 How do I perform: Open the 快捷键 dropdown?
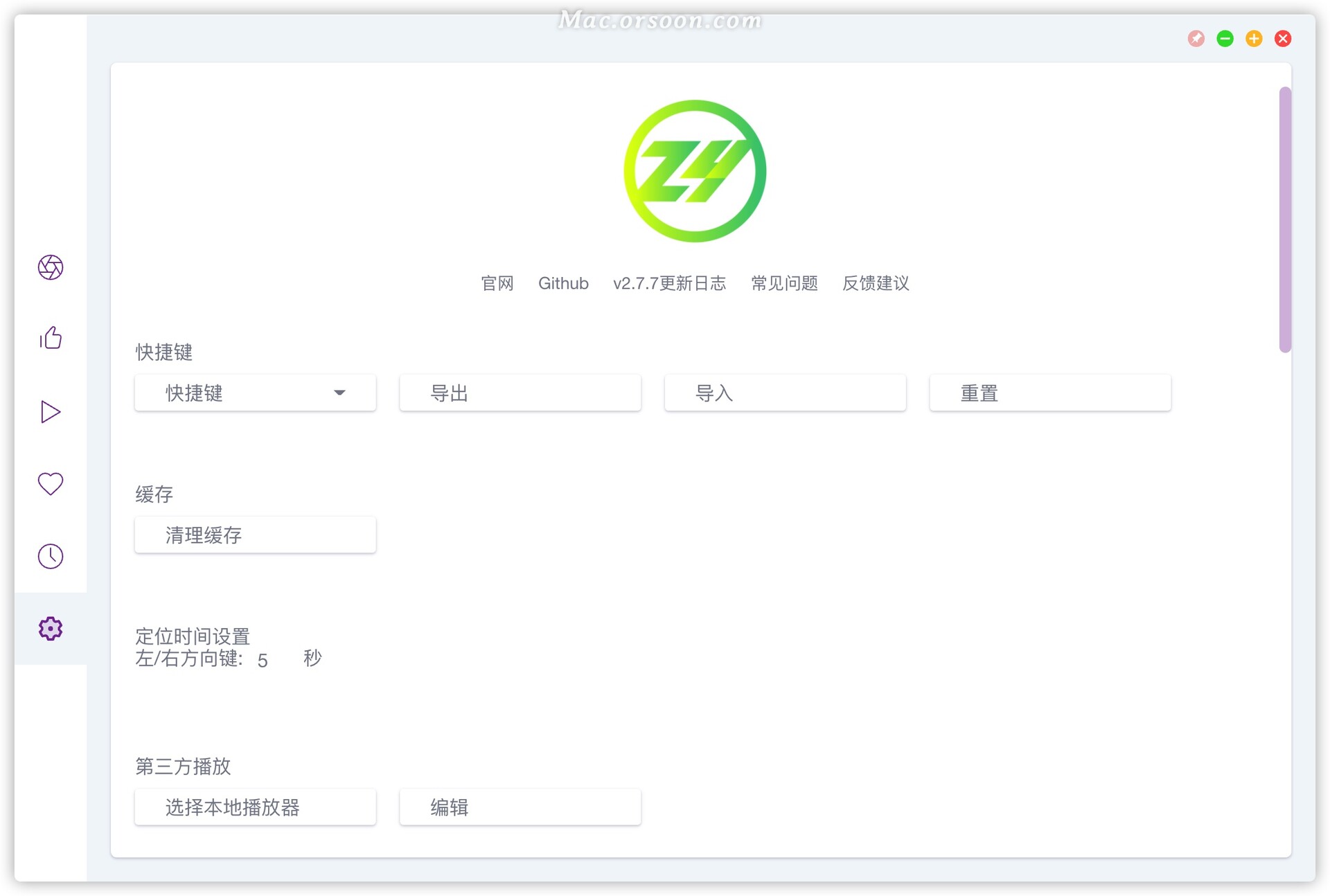254,393
